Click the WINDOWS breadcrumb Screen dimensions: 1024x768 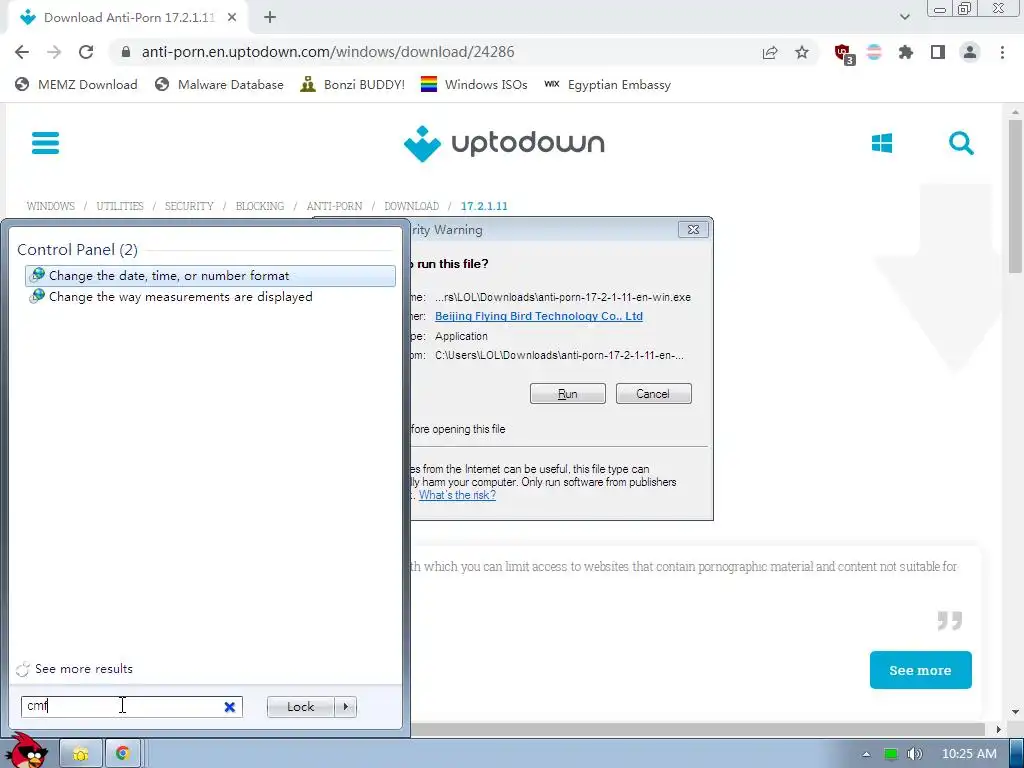click(51, 206)
